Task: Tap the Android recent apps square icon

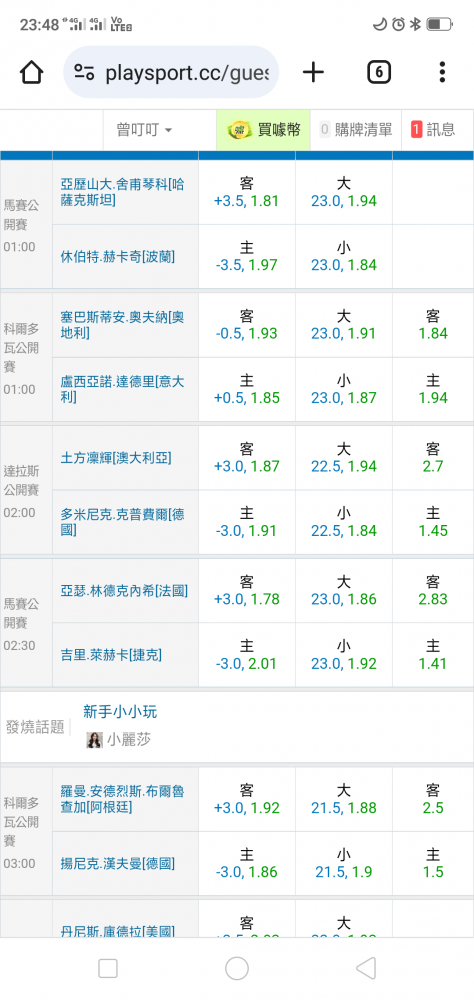Action: (108, 968)
